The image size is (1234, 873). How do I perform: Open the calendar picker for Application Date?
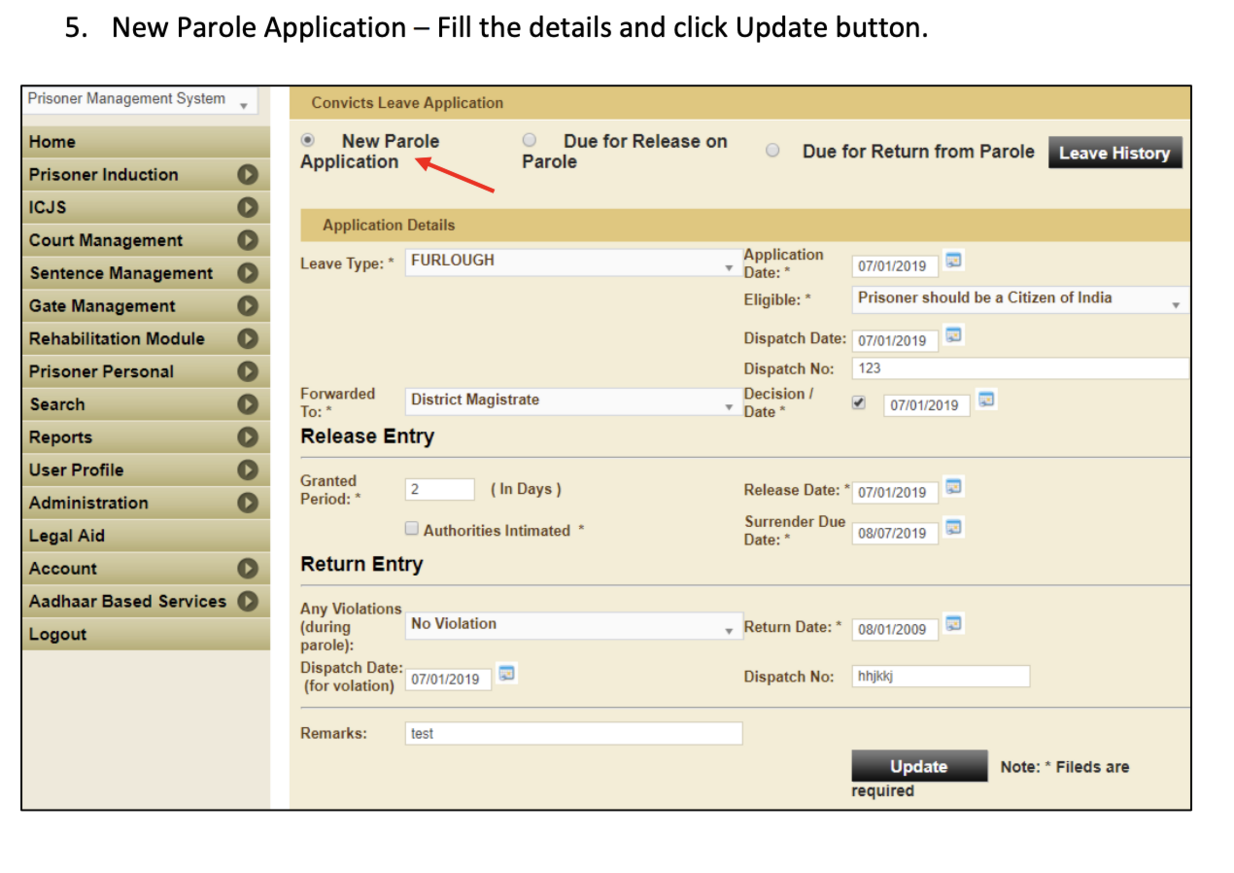[x=952, y=260]
